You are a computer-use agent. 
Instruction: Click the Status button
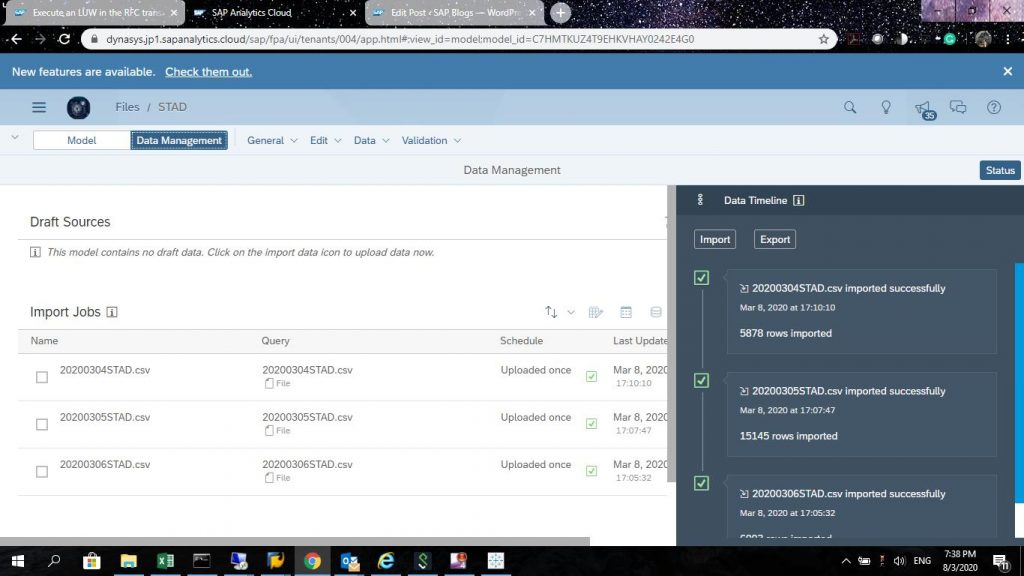coord(1000,170)
